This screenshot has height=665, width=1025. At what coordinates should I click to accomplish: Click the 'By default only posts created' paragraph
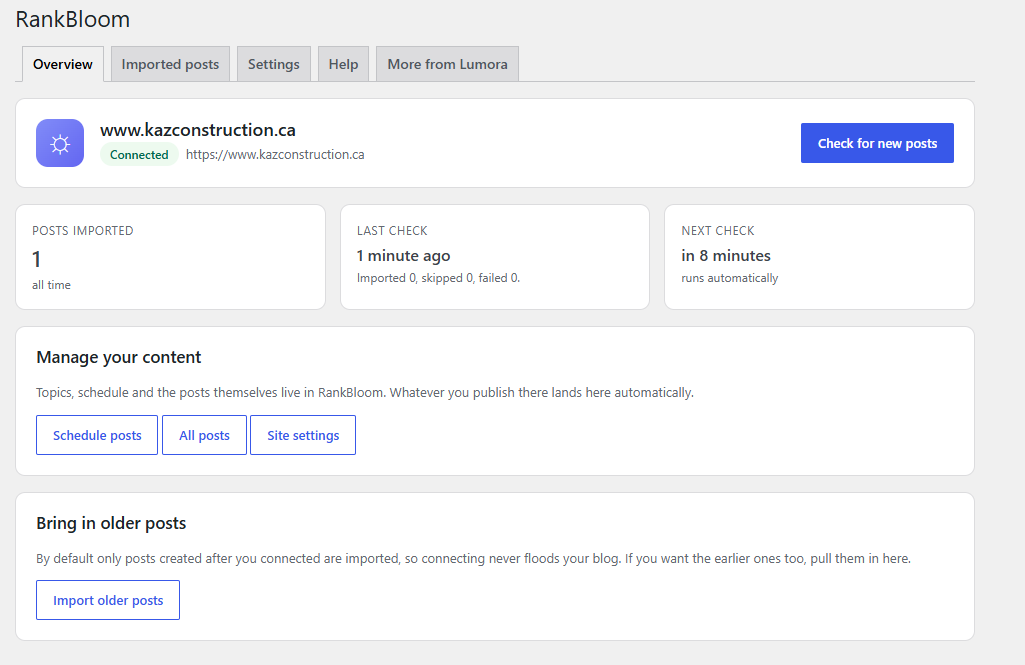473,558
